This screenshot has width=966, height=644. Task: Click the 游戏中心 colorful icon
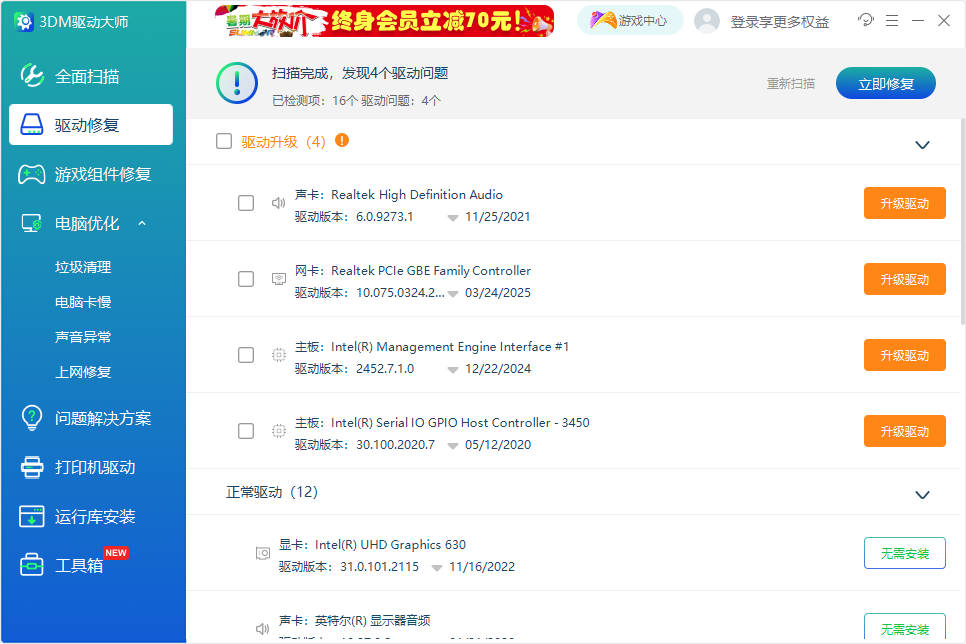pyautogui.click(x=602, y=20)
